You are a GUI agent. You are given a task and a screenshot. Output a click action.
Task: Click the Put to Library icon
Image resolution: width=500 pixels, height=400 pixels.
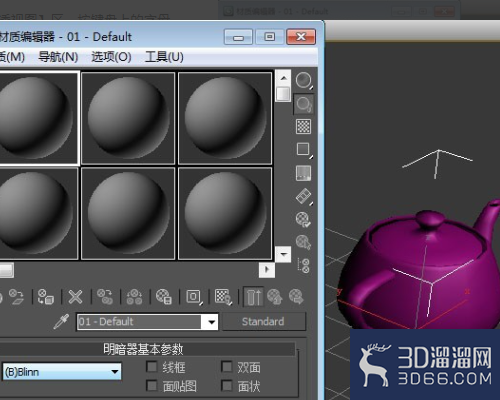[x=164, y=297]
